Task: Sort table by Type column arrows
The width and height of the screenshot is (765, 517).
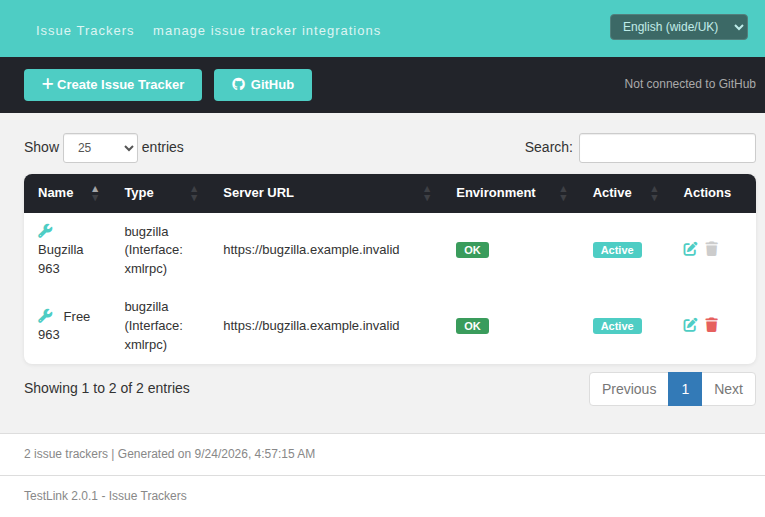Action: point(194,193)
